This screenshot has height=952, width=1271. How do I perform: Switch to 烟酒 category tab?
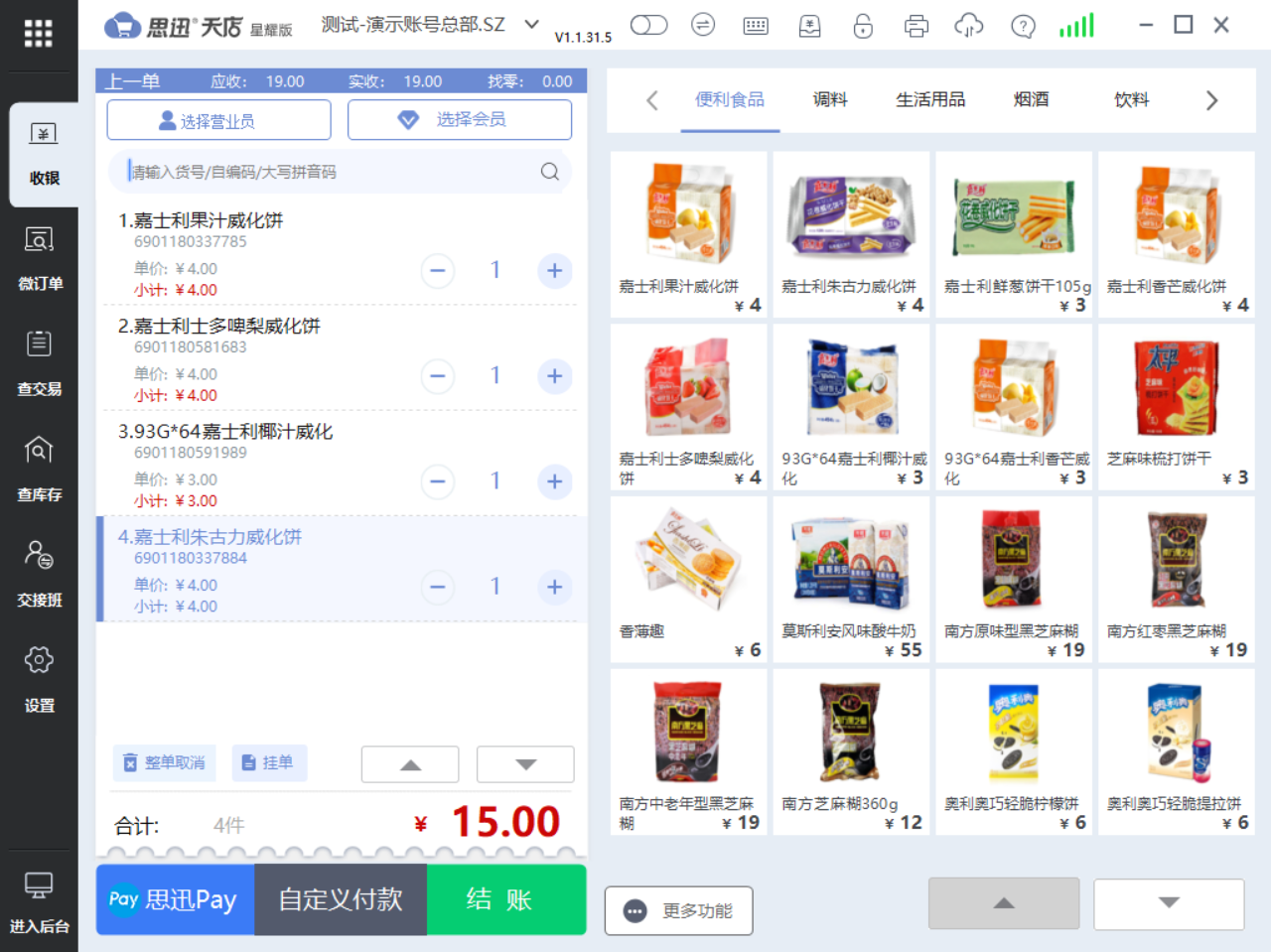tap(1031, 99)
